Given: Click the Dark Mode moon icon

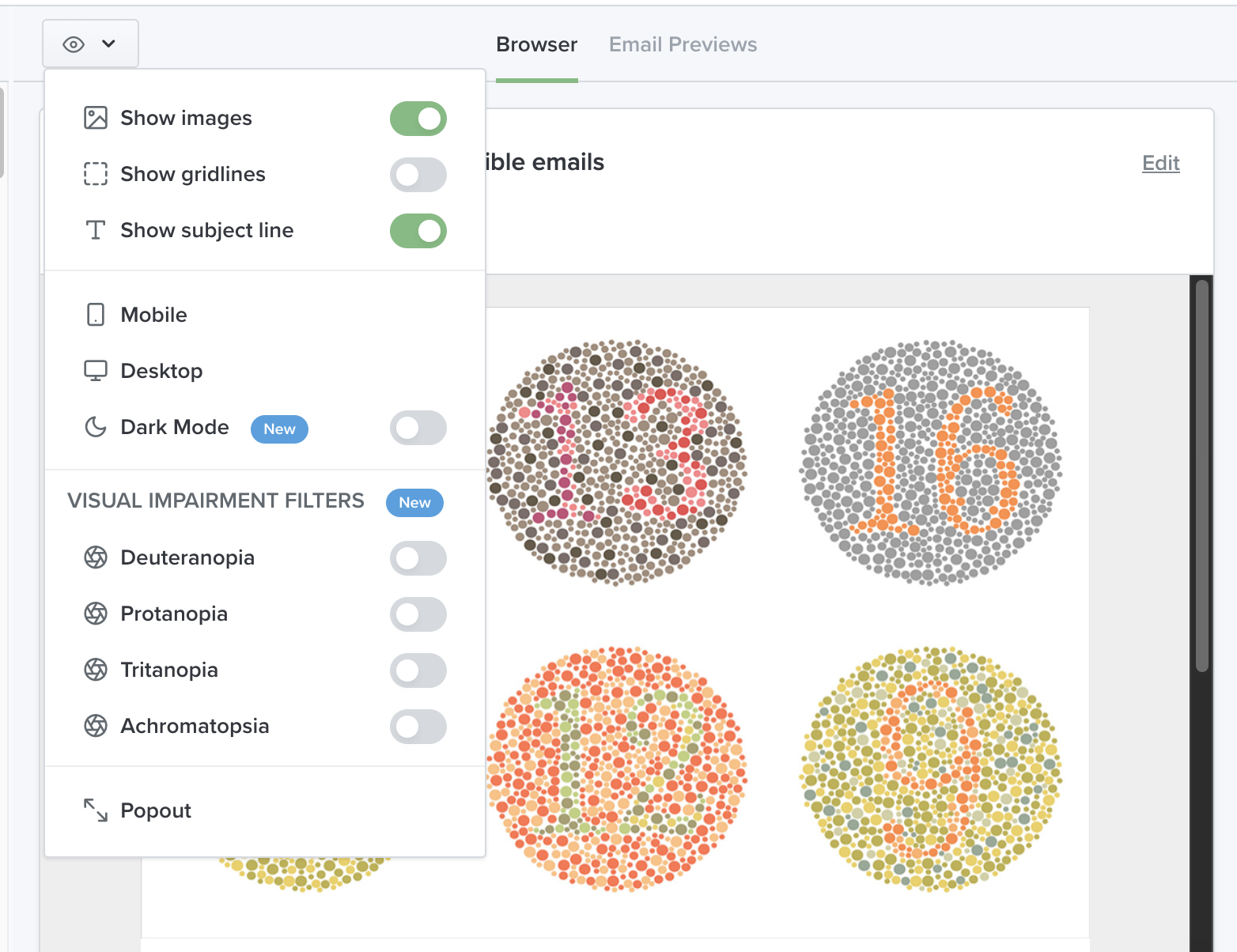Looking at the screenshot, I should [x=96, y=427].
